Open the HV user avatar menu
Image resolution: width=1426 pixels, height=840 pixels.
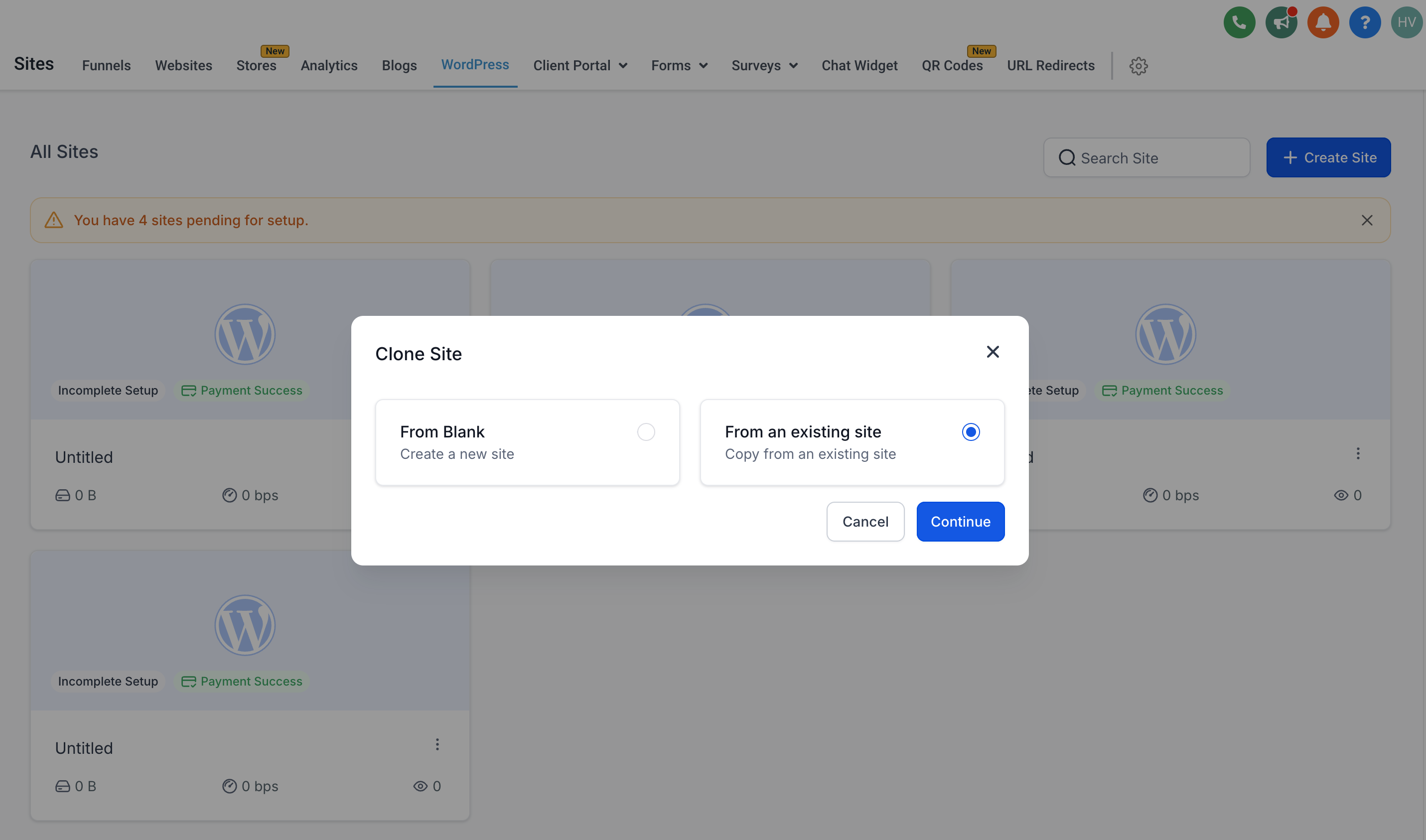click(1406, 22)
